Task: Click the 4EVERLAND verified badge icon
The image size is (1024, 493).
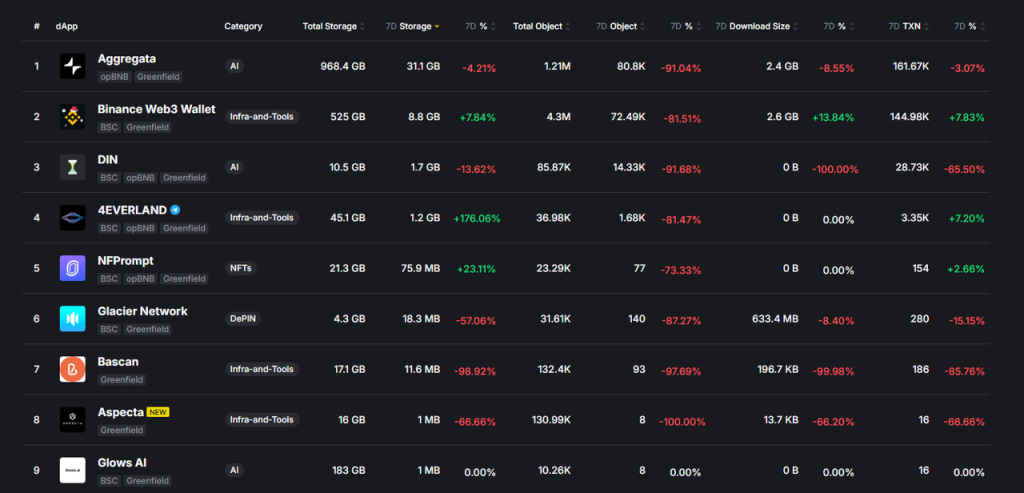Action: click(175, 210)
